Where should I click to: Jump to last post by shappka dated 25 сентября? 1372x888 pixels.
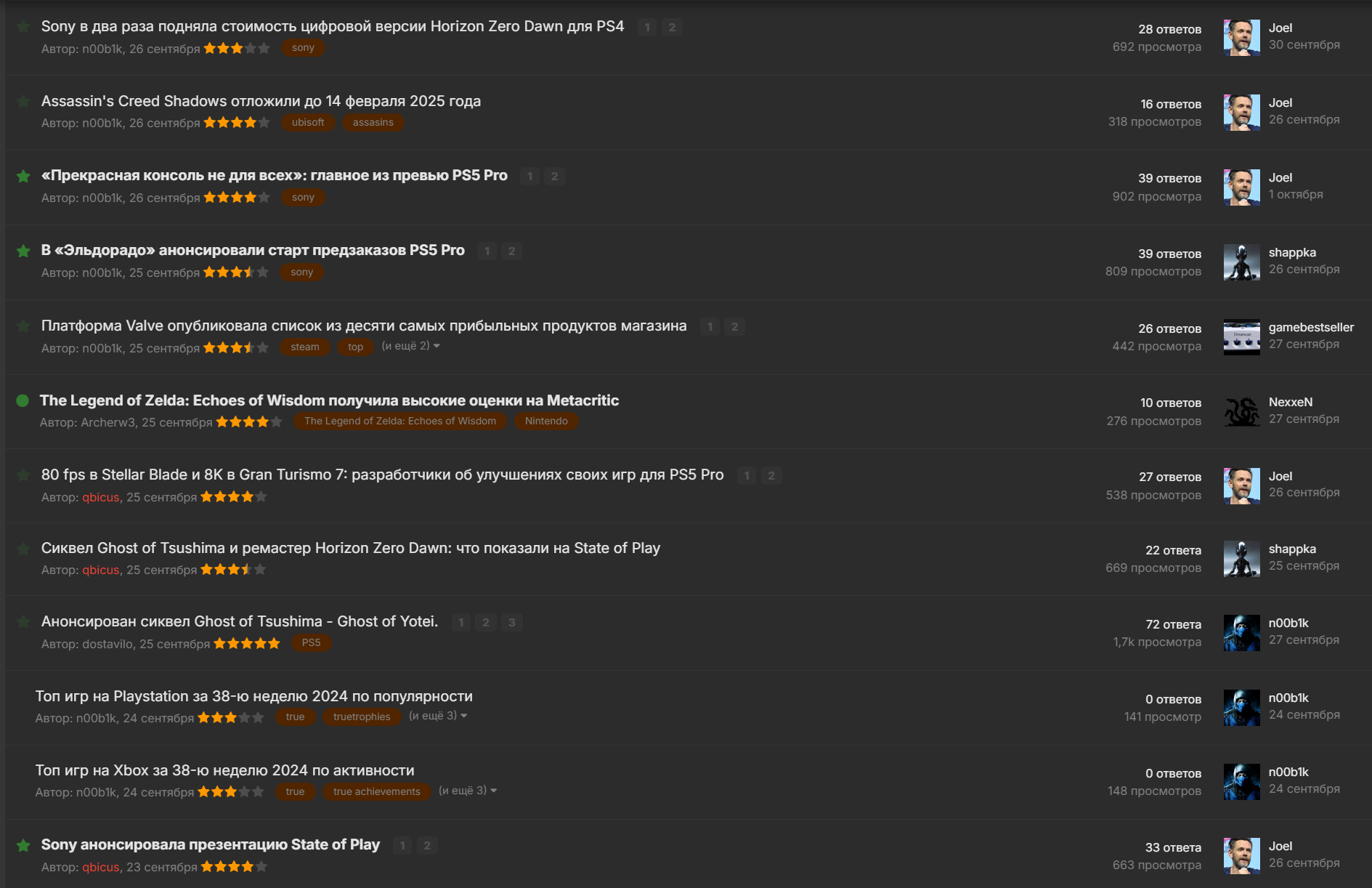coord(1304,566)
